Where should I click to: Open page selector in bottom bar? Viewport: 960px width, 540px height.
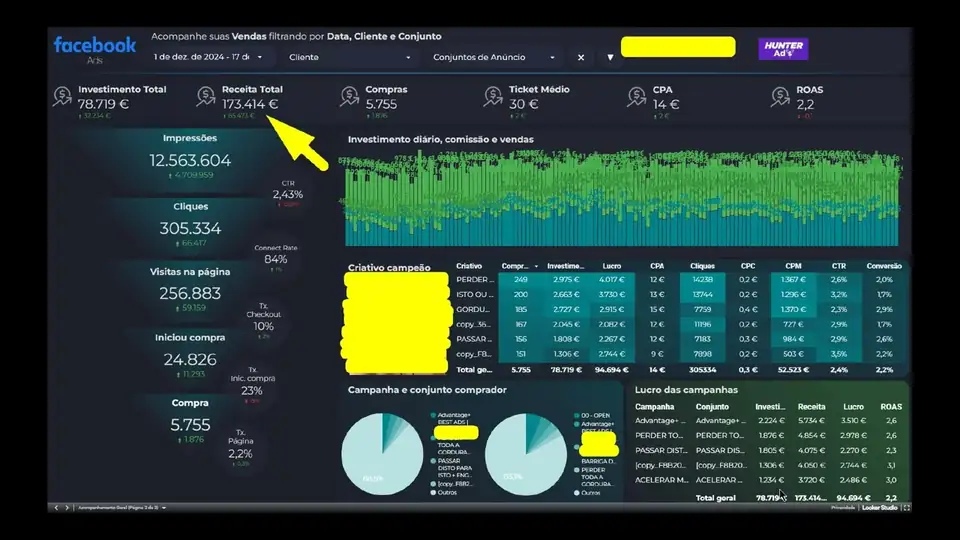122,508
